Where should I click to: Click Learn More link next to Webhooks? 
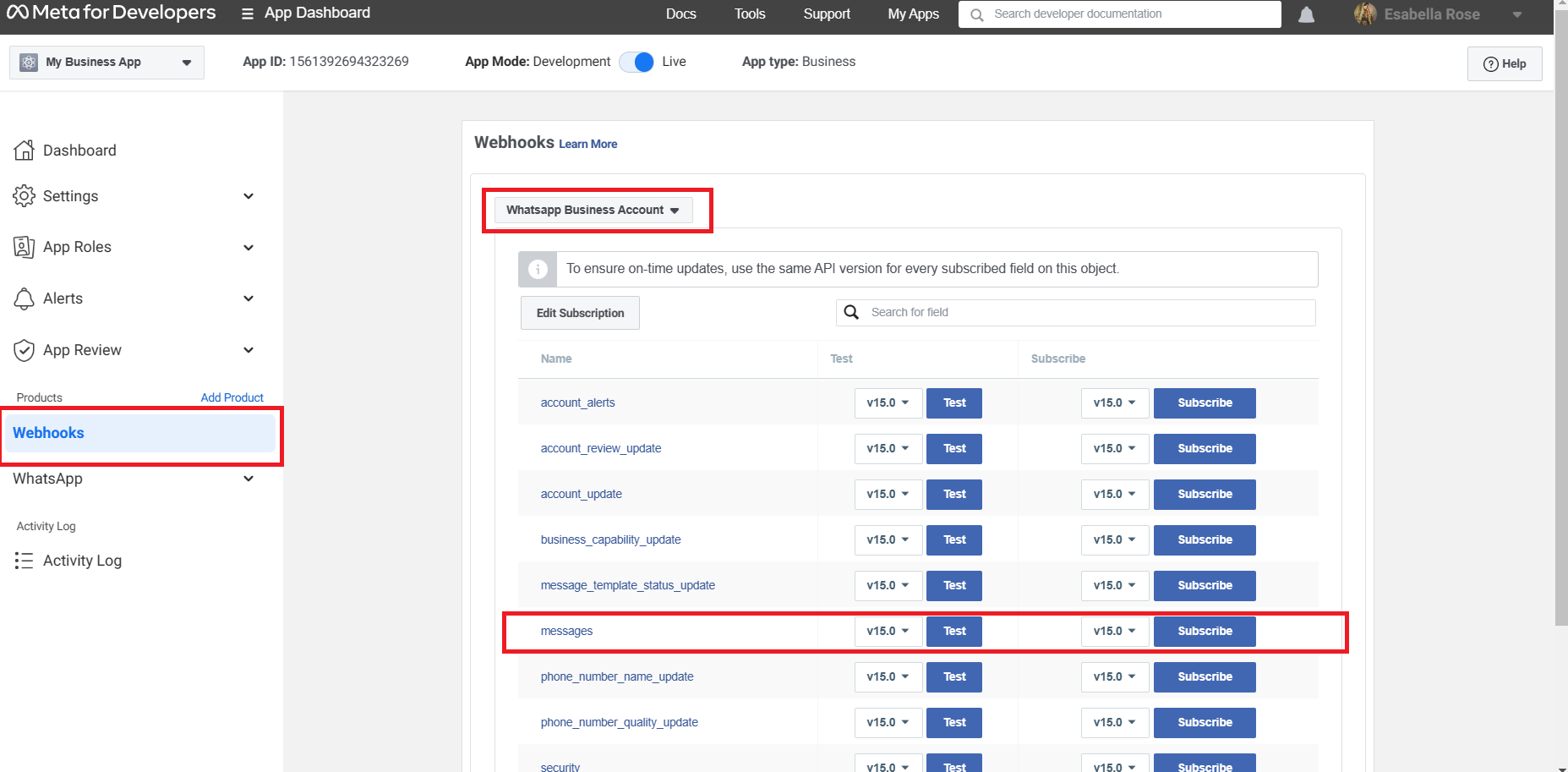pos(587,144)
